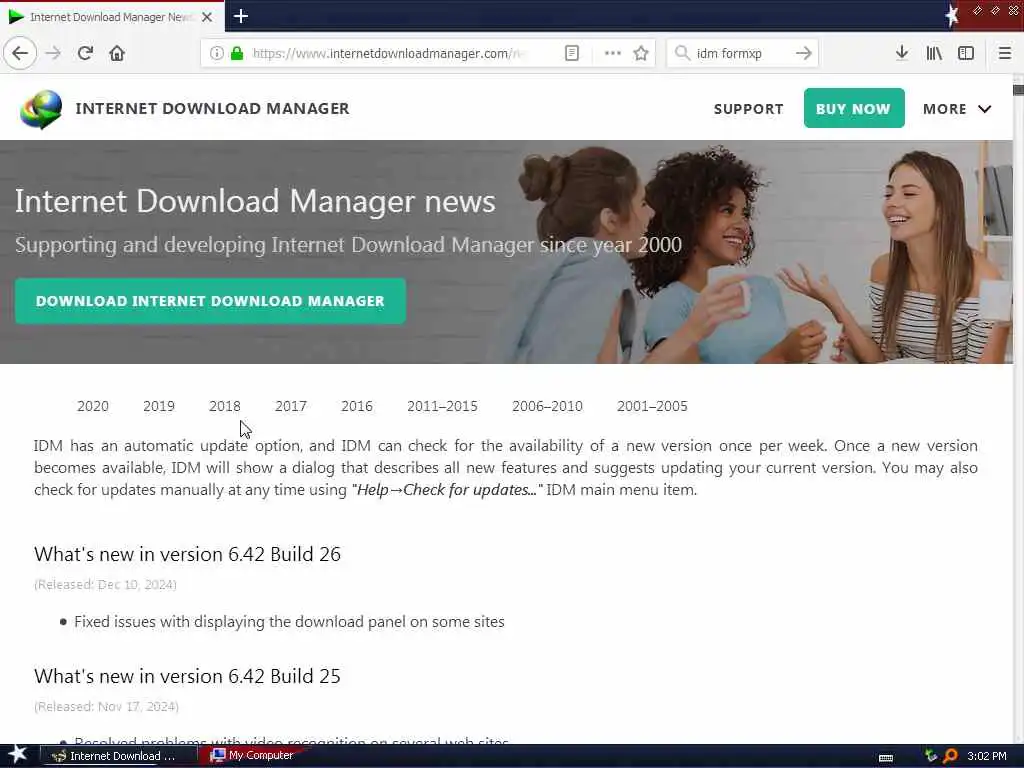Switch to My Computer taskbar window
Screen dimensions: 1024x768
(x=255, y=756)
